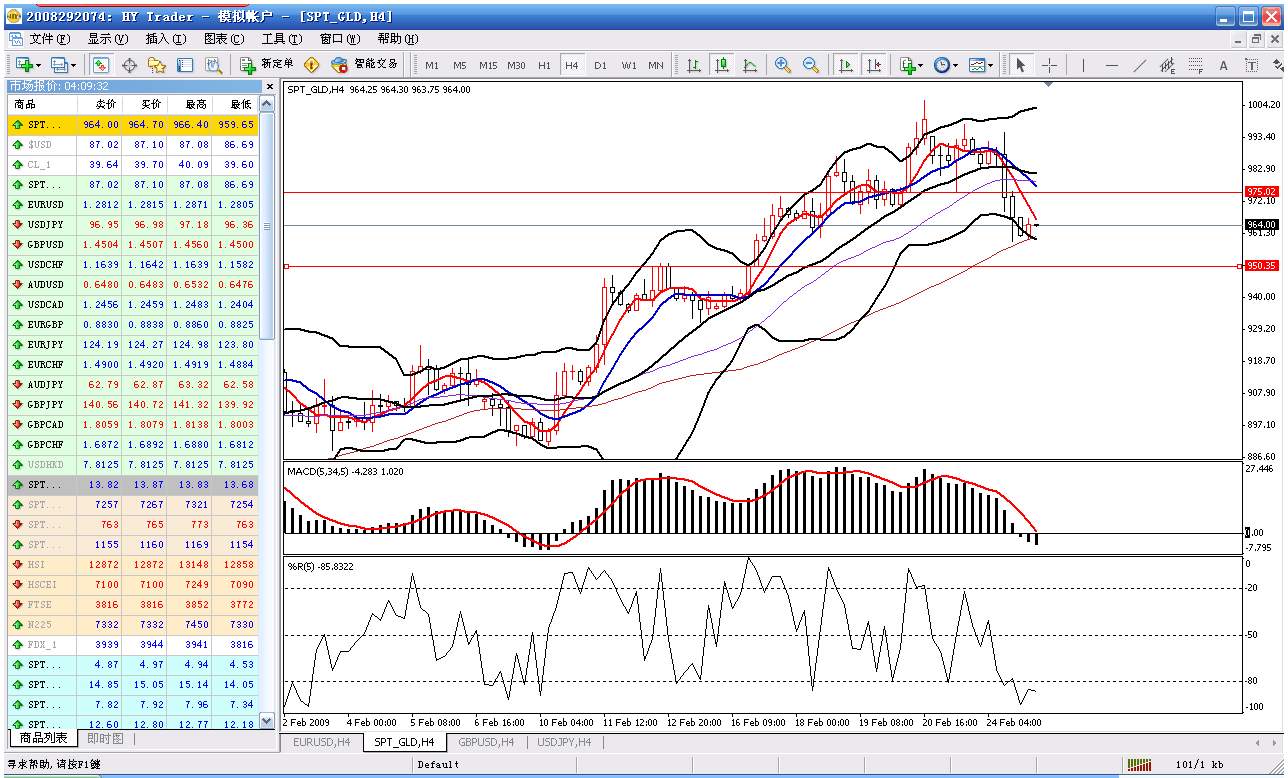Open the profiles icon
The width and height of the screenshot is (1288, 778).
pos(59,65)
